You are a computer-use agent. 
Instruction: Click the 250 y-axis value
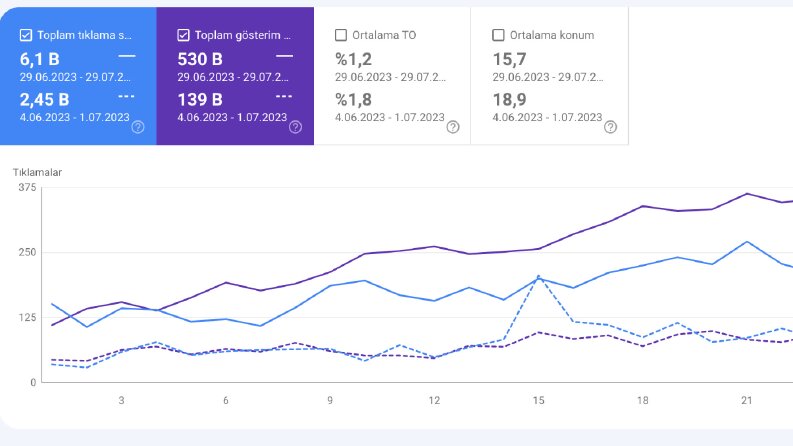click(x=27, y=252)
